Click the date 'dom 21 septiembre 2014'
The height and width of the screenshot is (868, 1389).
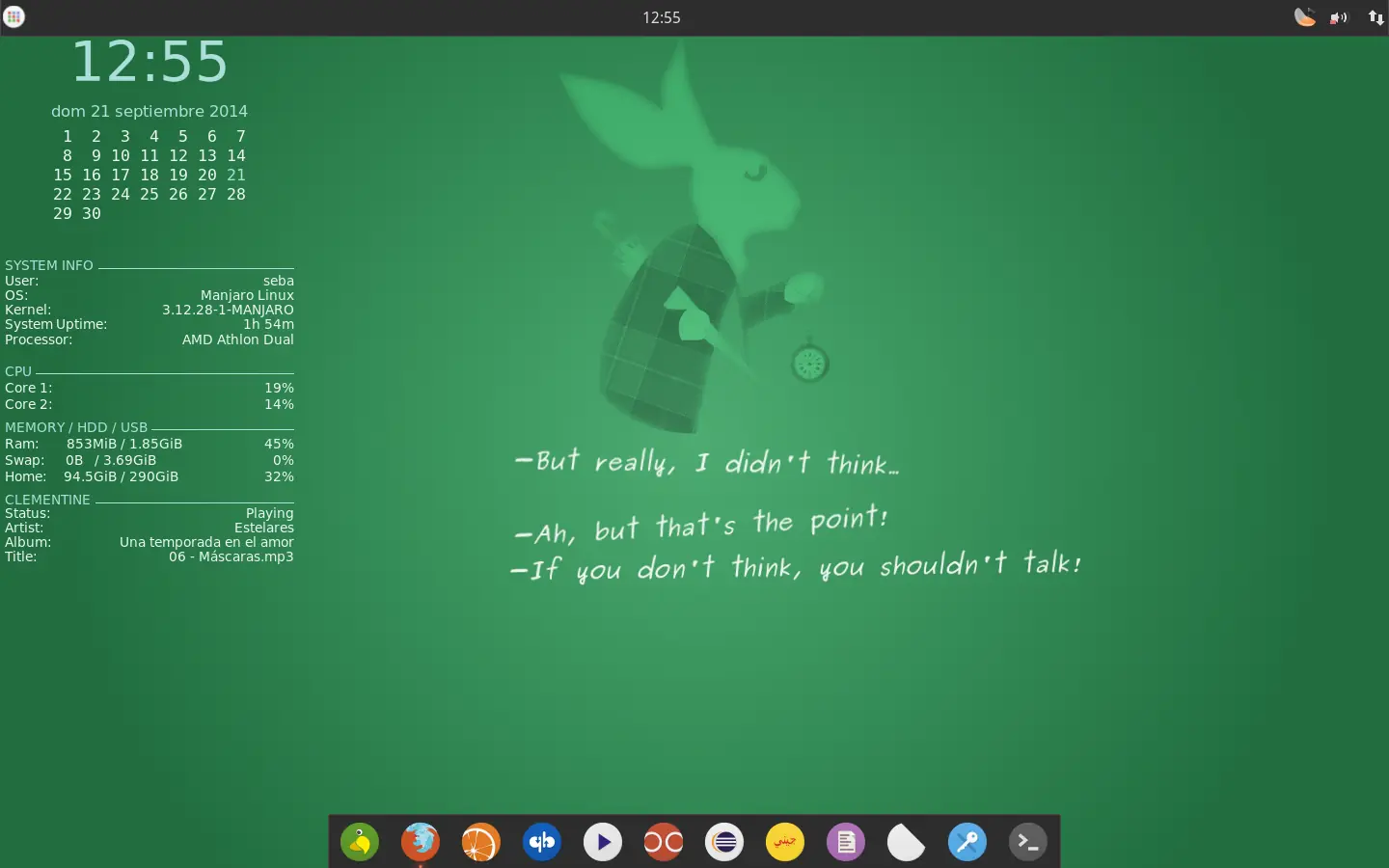150,111
